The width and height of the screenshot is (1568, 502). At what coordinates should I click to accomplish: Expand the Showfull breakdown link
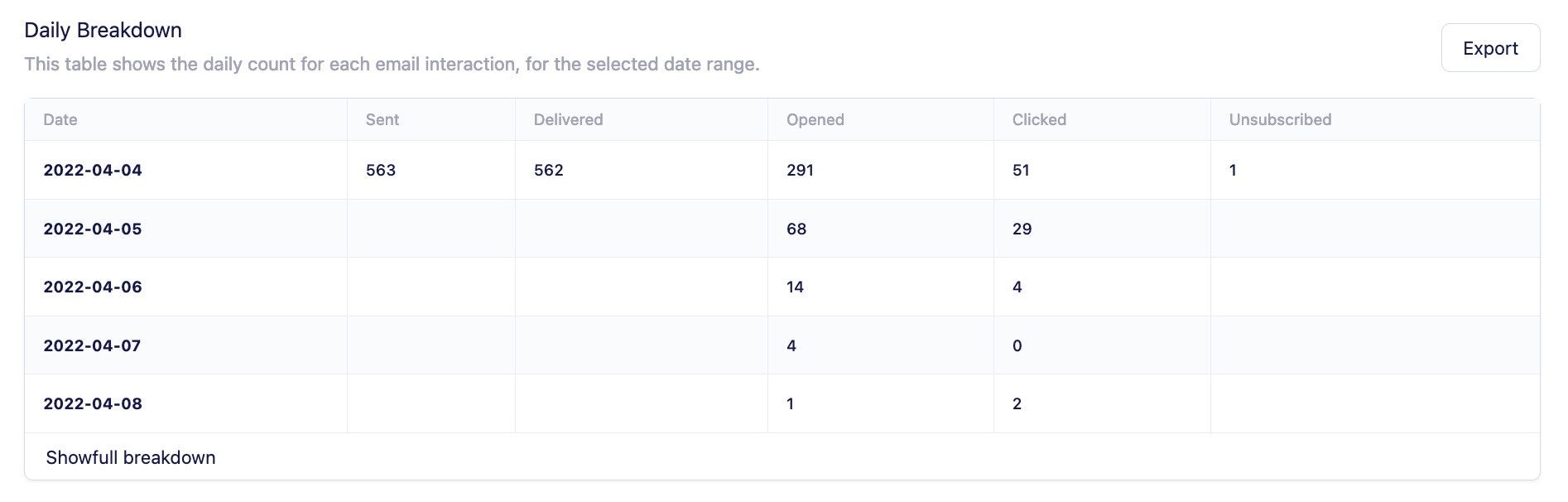click(131, 457)
